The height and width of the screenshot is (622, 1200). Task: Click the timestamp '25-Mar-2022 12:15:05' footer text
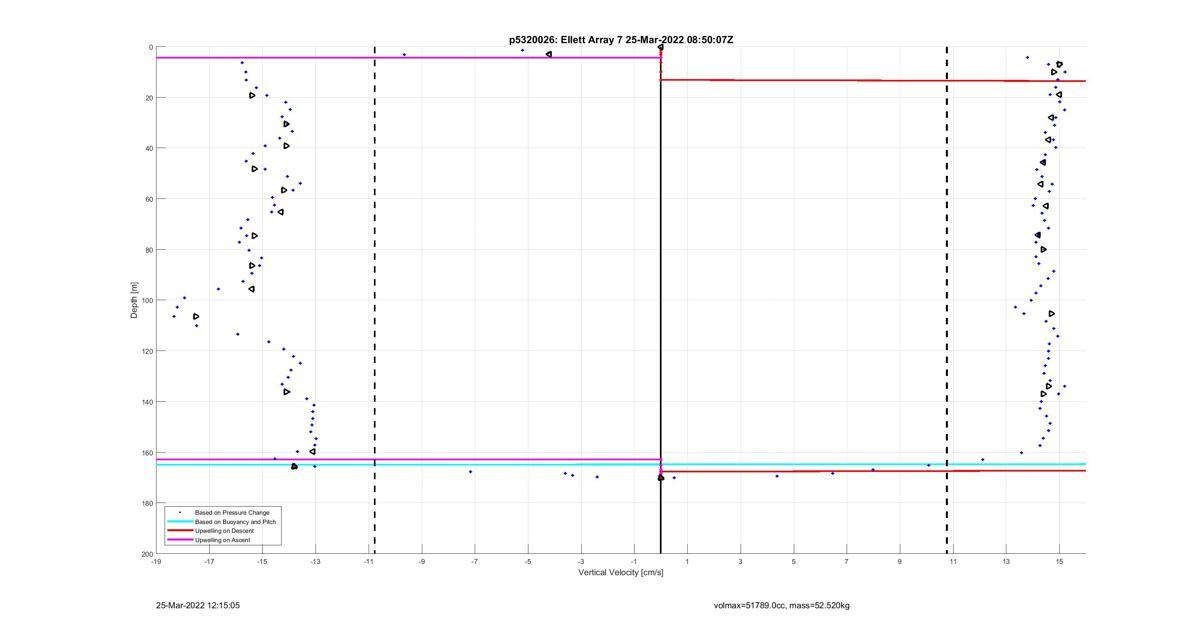(x=198, y=605)
